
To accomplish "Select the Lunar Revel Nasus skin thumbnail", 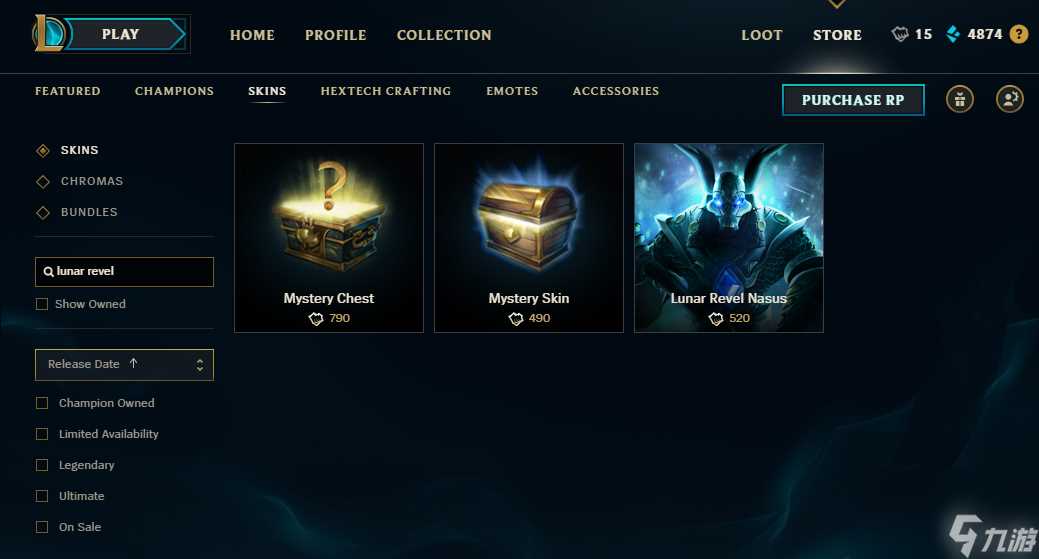I will pos(729,238).
